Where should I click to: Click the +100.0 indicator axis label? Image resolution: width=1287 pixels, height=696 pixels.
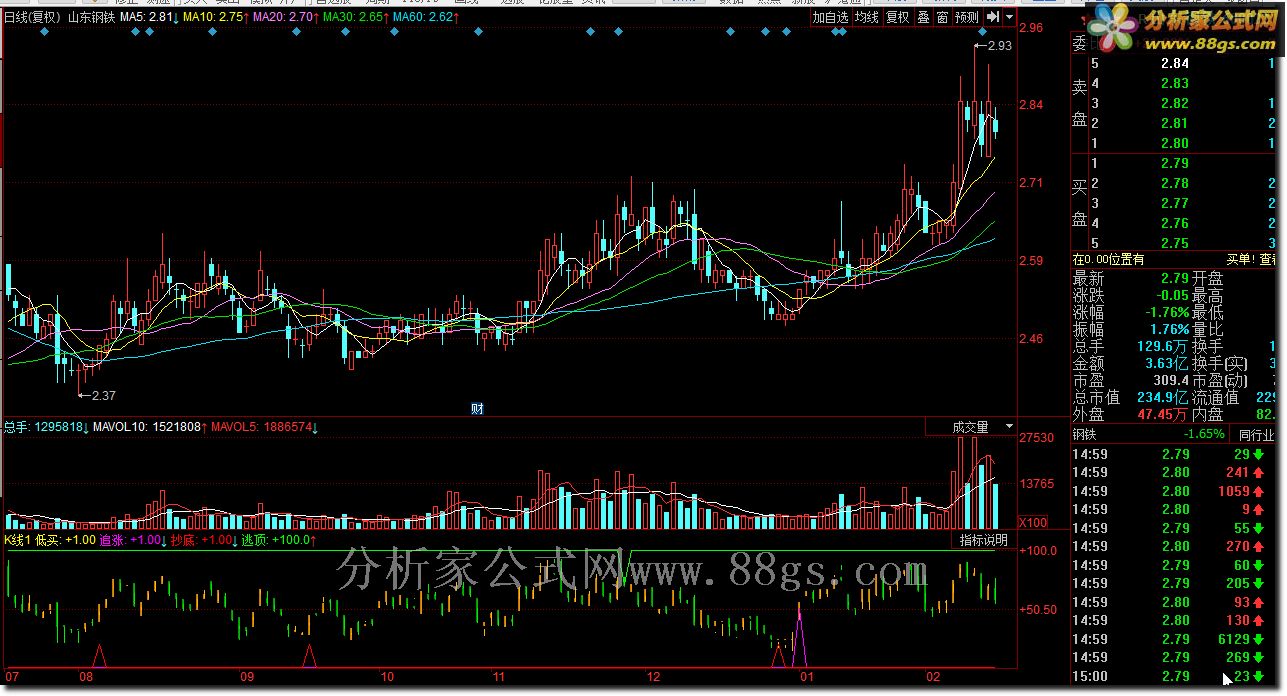point(1039,551)
